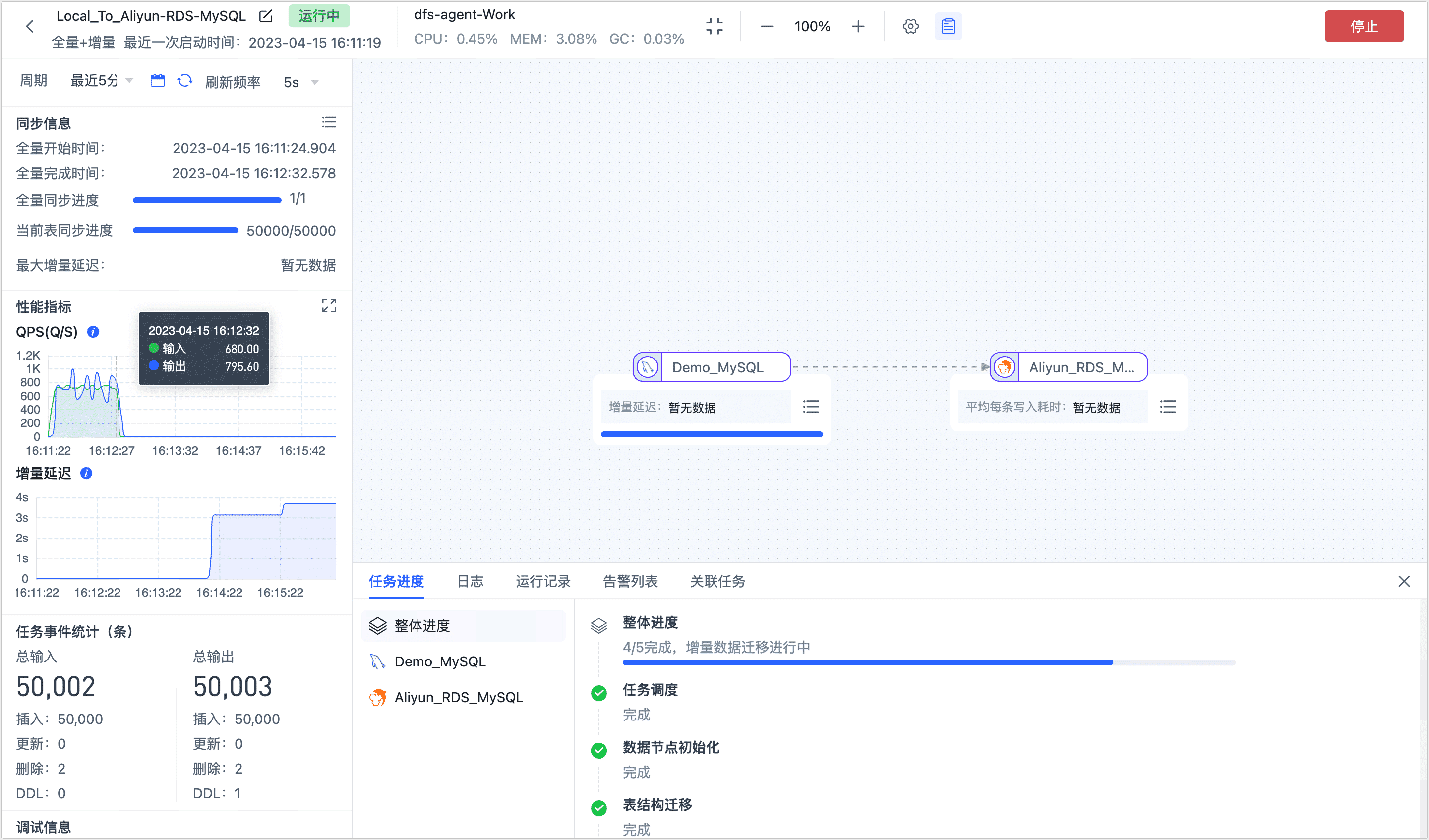Show QPS info tooltip icon

point(93,332)
